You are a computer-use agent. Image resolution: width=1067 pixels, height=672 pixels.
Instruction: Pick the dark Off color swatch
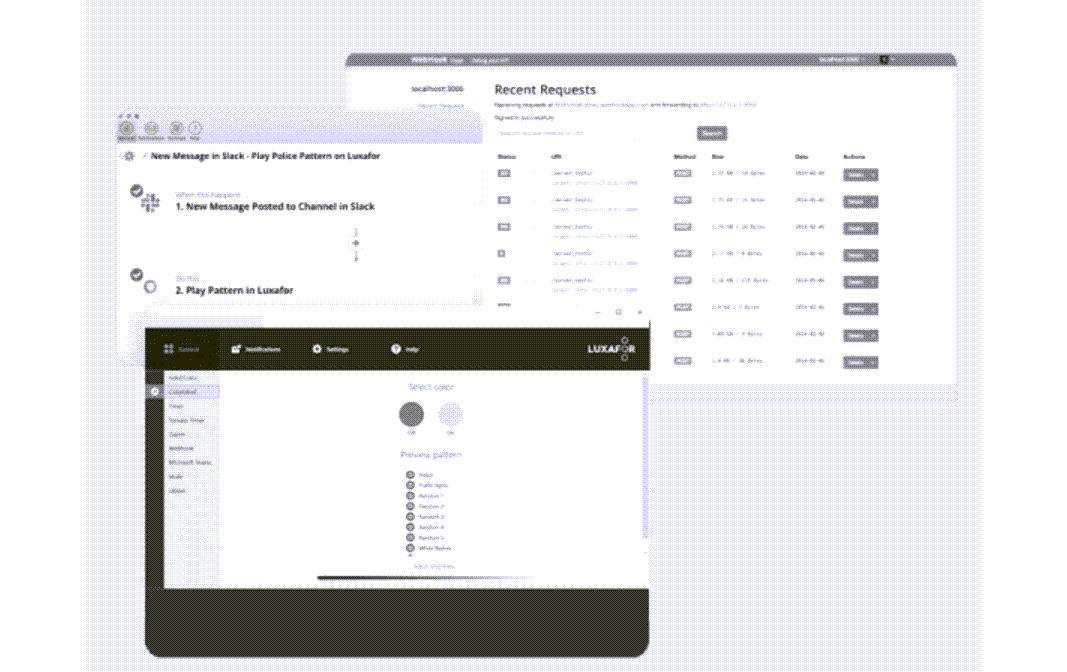411,414
